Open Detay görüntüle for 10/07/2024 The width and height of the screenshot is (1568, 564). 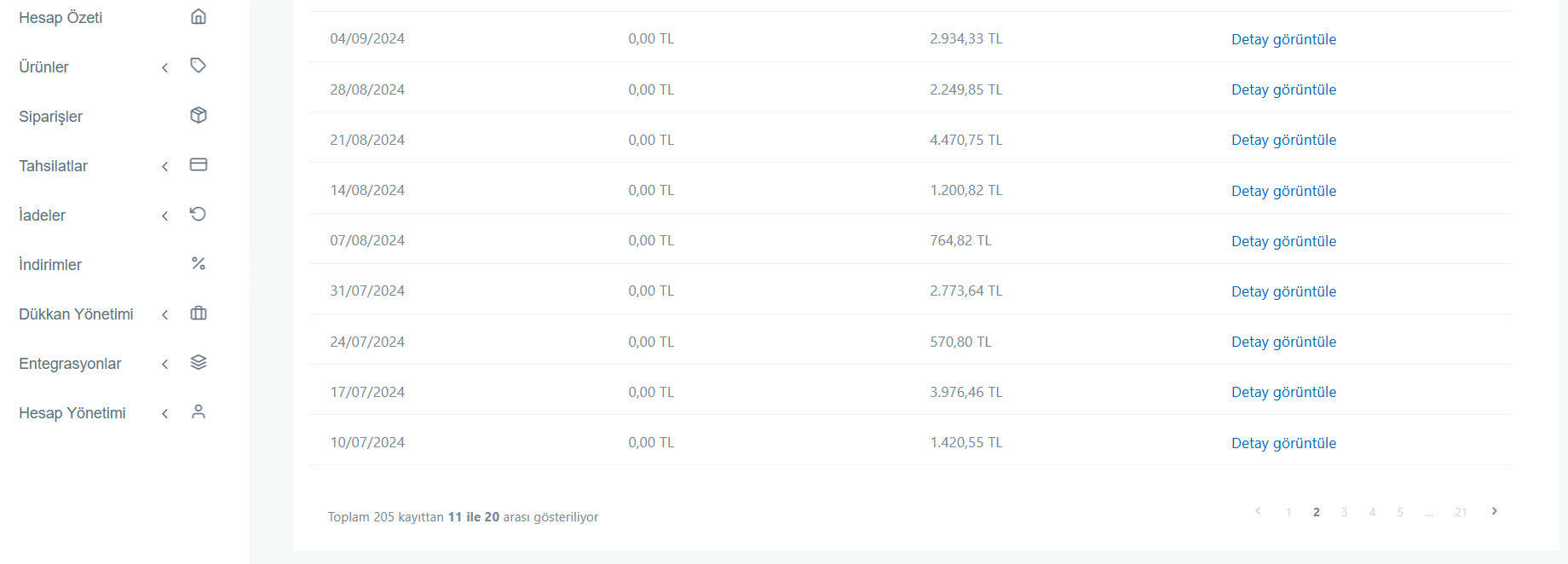tap(1283, 443)
